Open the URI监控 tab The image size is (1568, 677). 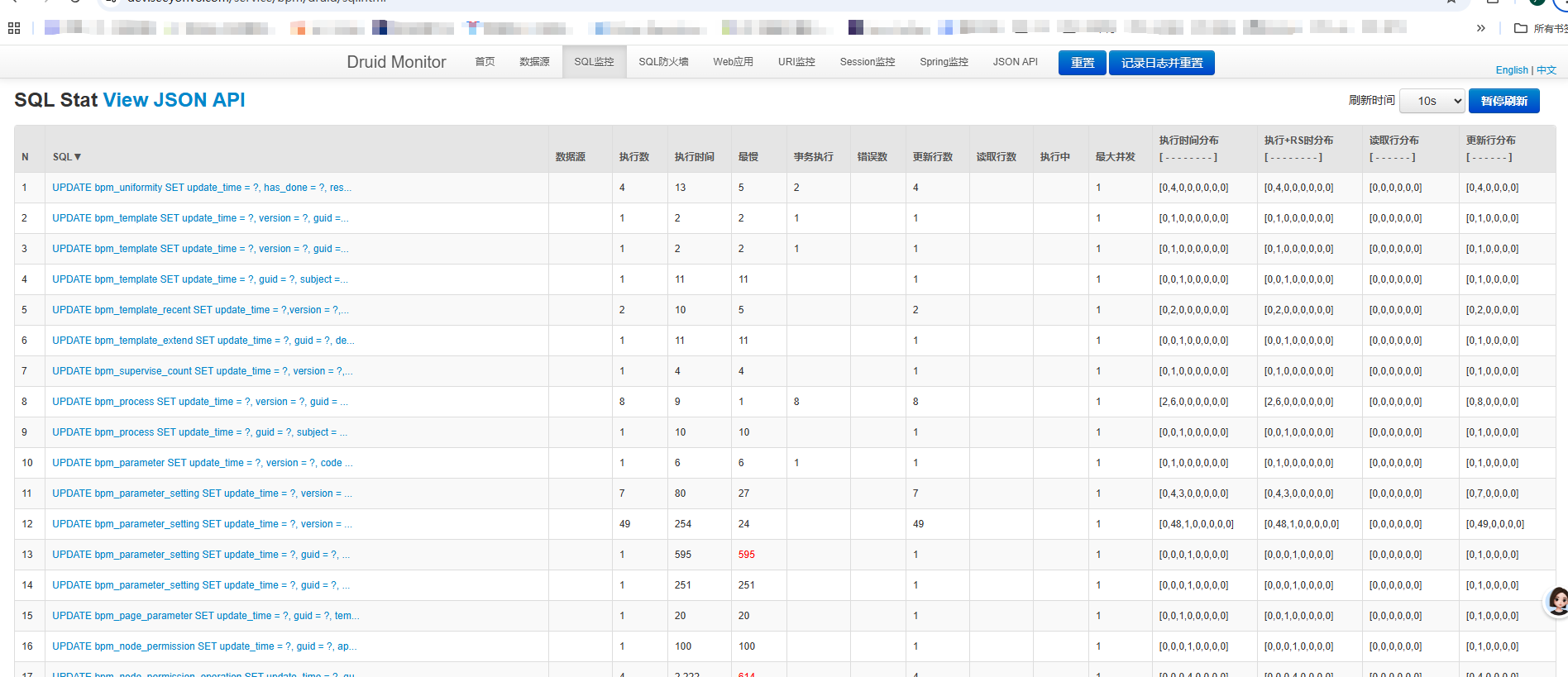796,62
